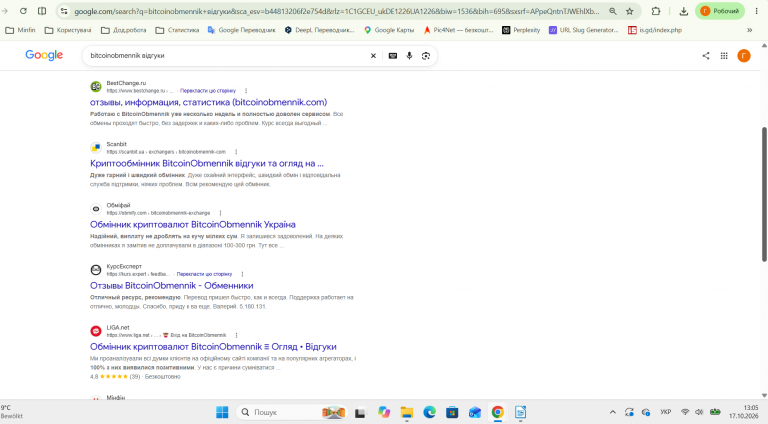Open the DeepL Переводчик bookmark
The height and width of the screenshot is (424, 768).
click(x=319, y=30)
